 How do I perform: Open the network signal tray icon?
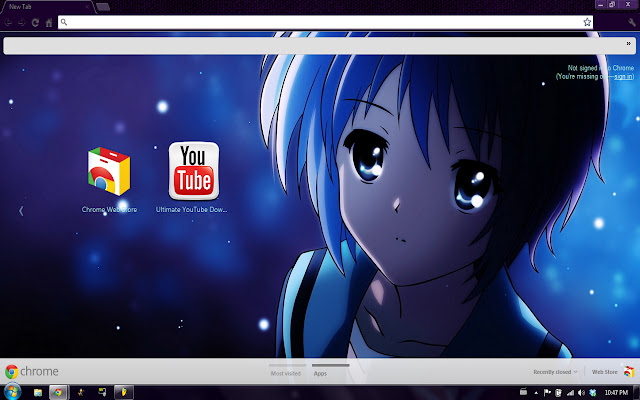570,393
